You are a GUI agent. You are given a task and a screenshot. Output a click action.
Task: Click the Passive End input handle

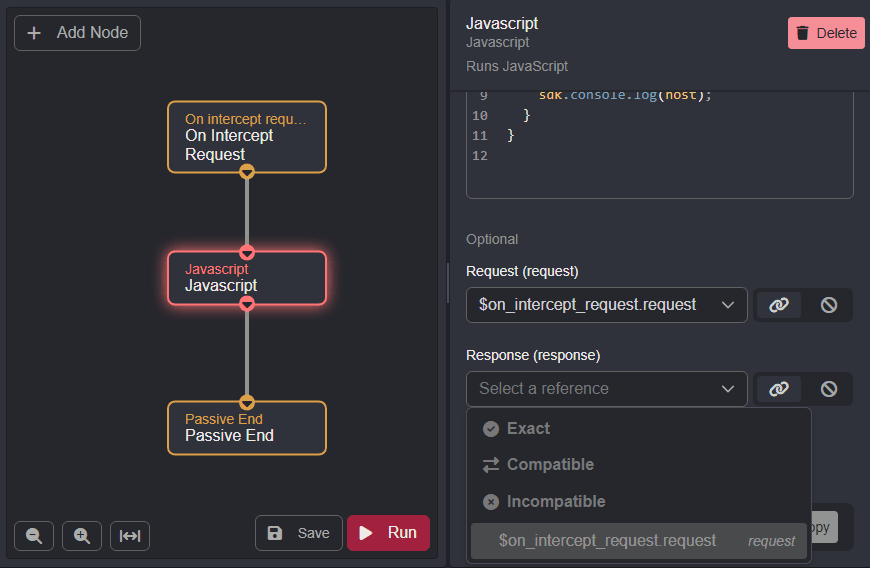pos(247,402)
